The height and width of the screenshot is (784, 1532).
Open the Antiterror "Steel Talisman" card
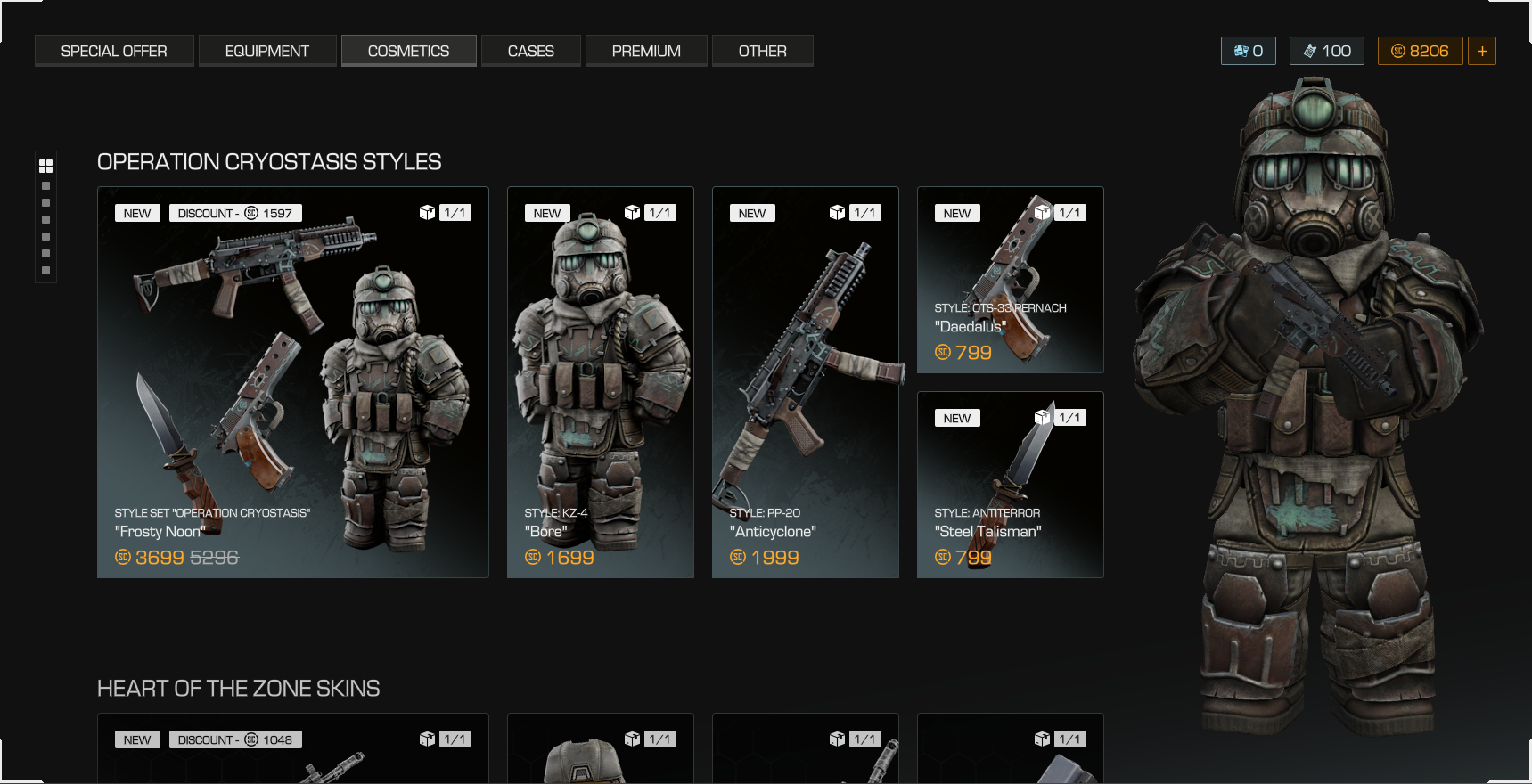click(1011, 485)
